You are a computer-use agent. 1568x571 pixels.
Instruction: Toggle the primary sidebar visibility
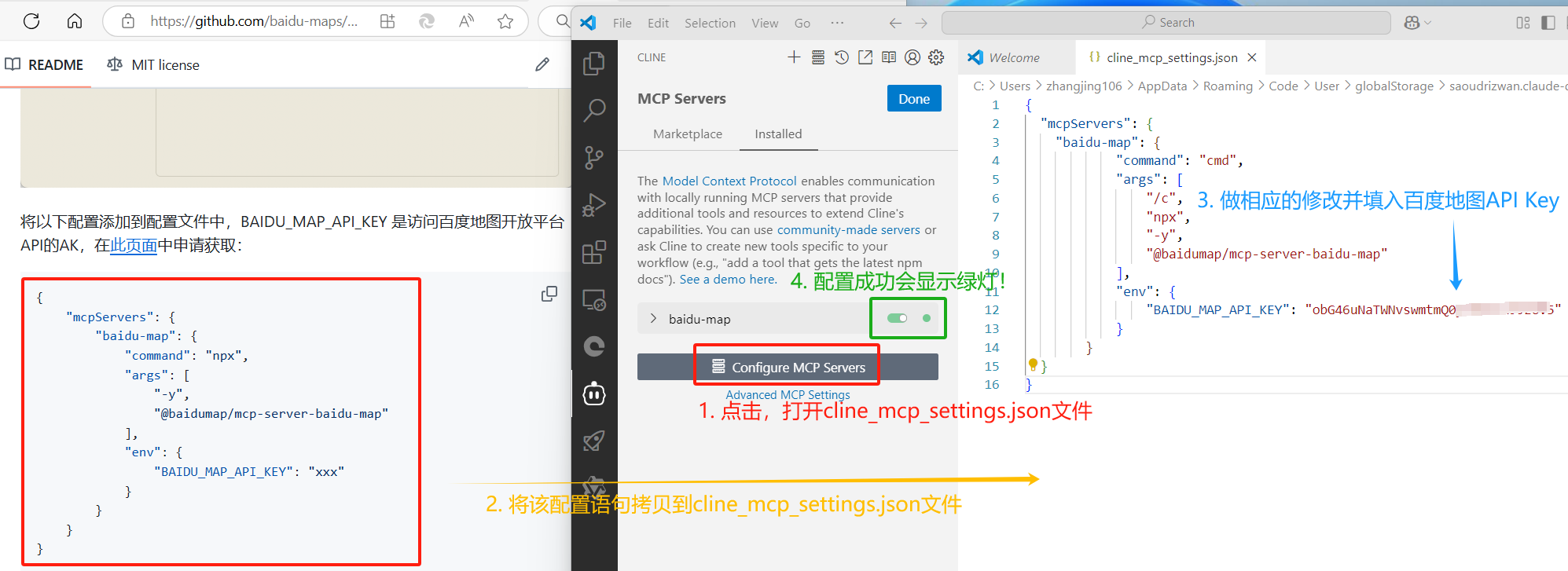(1548, 23)
